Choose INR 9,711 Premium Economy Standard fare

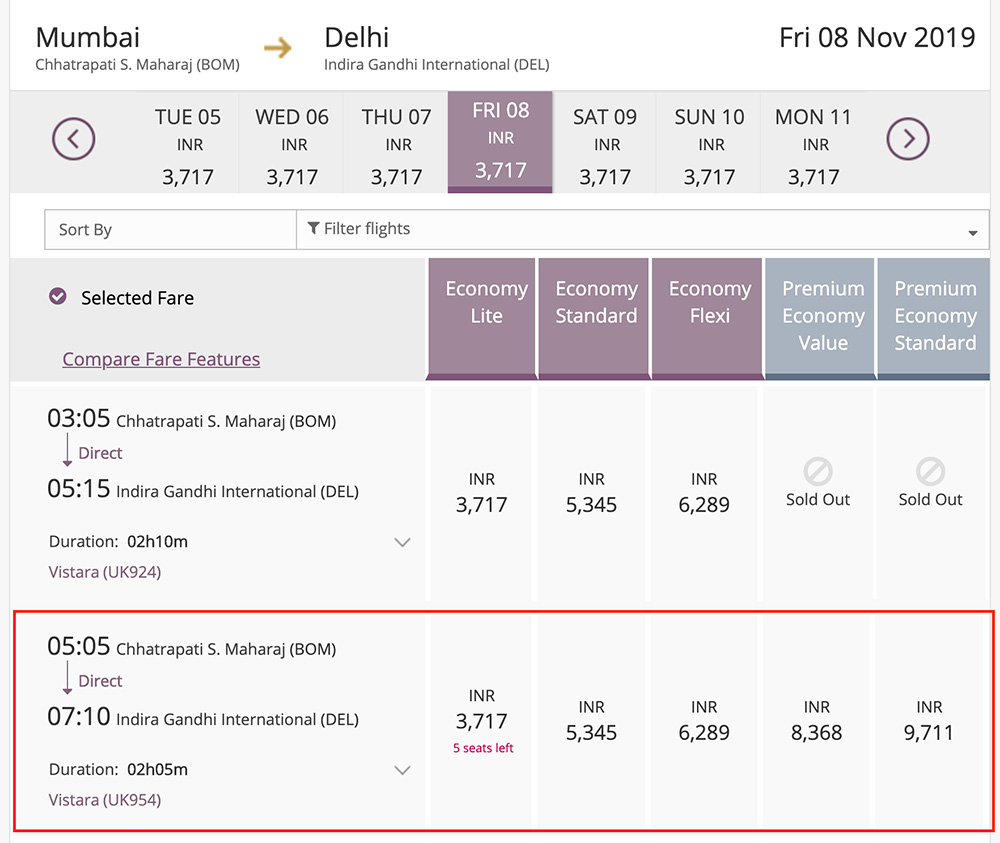[929, 721]
